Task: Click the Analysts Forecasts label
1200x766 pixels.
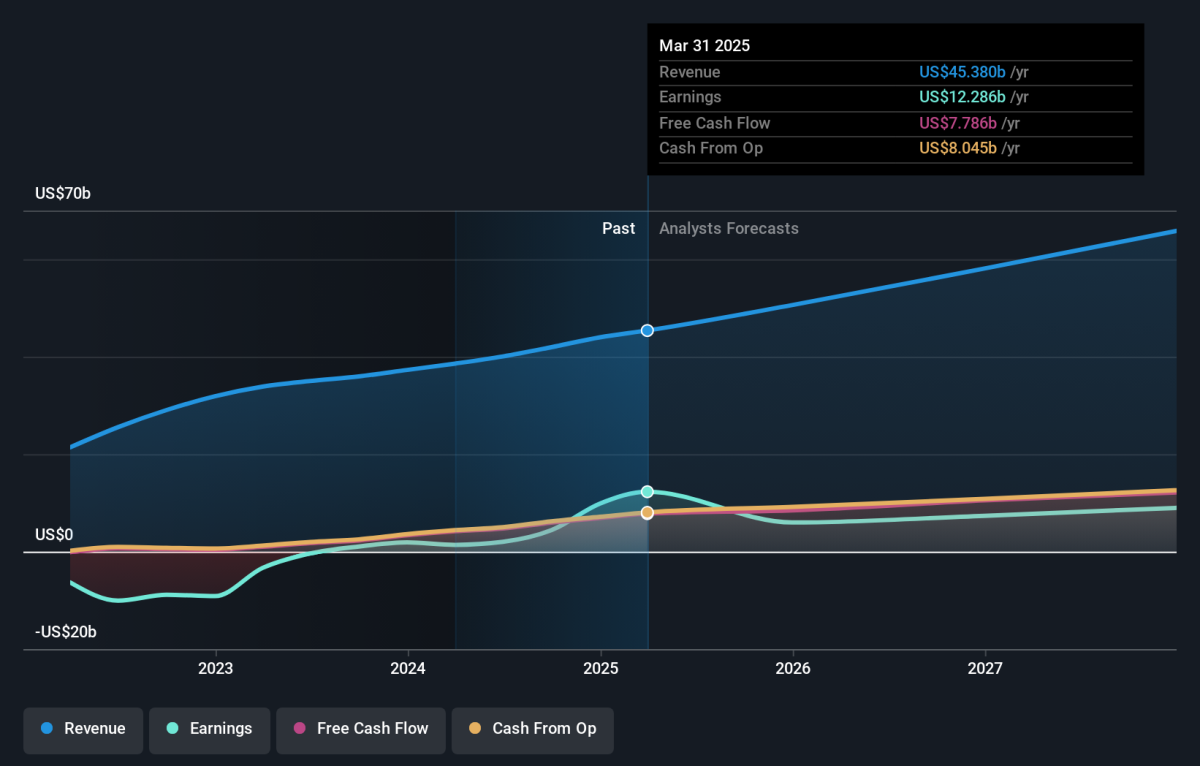Action: (729, 228)
